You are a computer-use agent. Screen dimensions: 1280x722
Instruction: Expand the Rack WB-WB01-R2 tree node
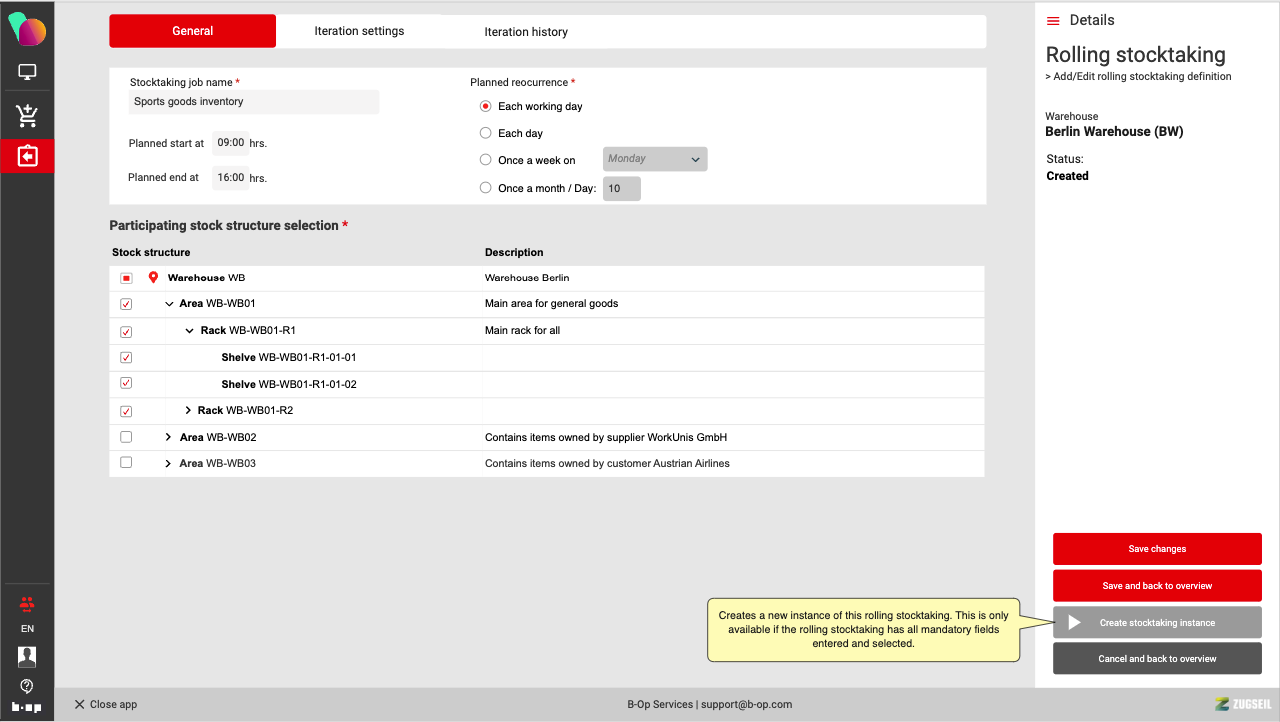click(188, 411)
